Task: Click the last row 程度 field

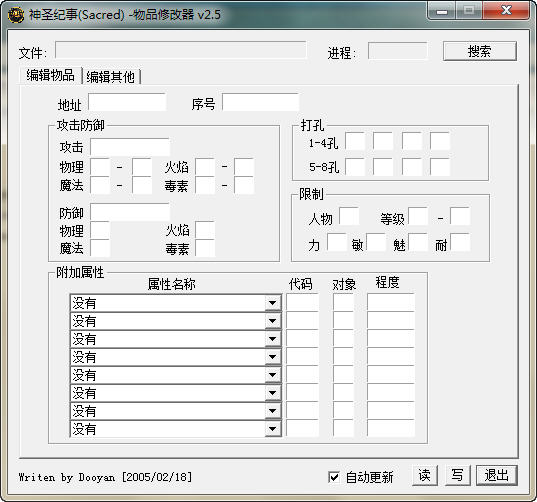Action: tap(391, 428)
